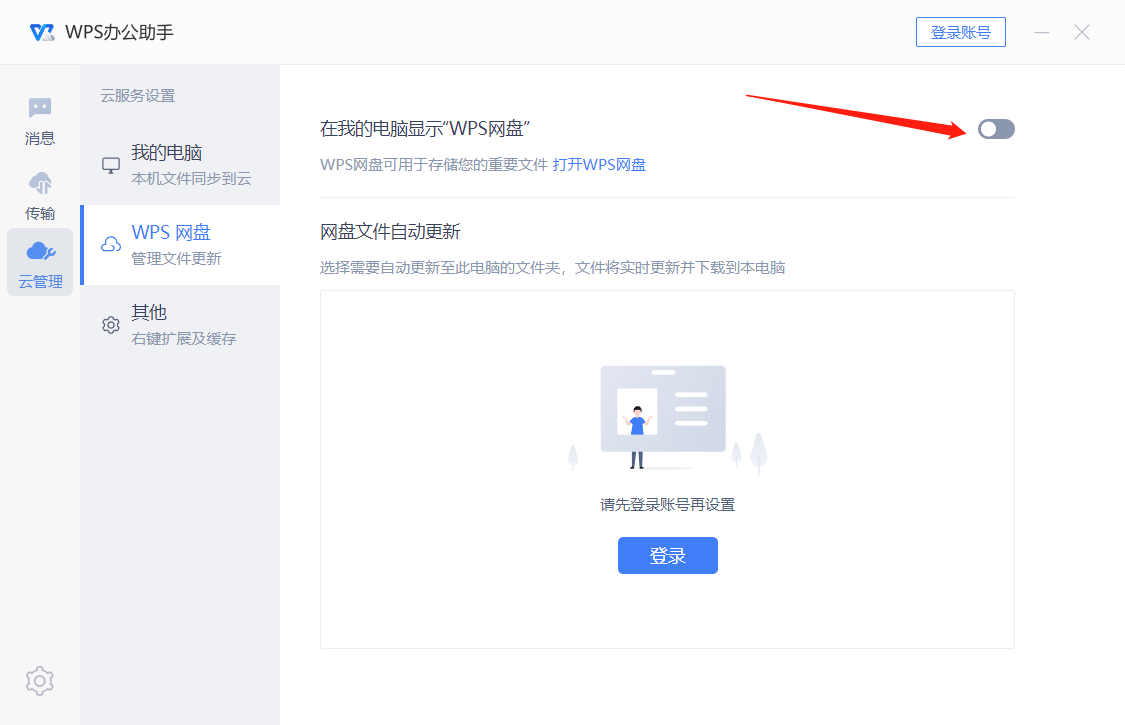Toggle 在我的电脑显示"WPS网盘" switch
The width and height of the screenshot is (1125, 725).
pos(996,129)
